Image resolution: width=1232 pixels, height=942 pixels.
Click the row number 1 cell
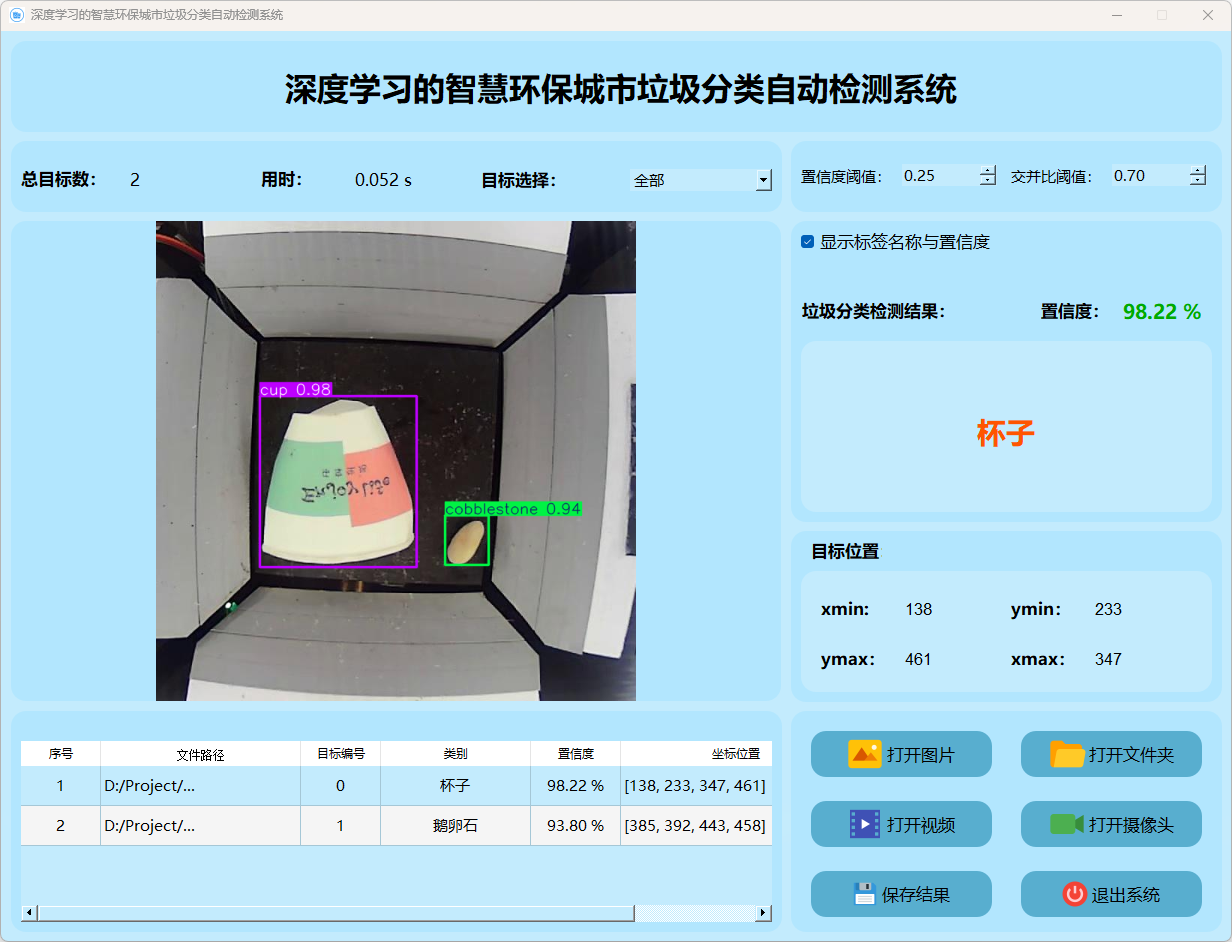61,786
